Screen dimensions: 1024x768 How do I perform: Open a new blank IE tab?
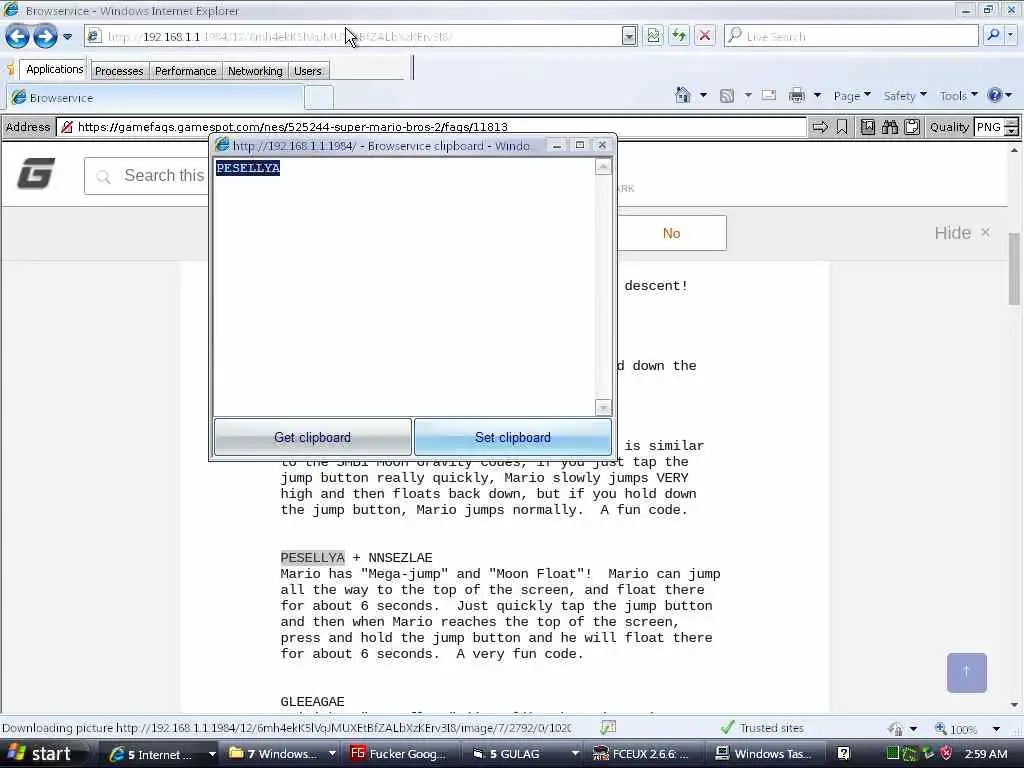[x=319, y=97]
